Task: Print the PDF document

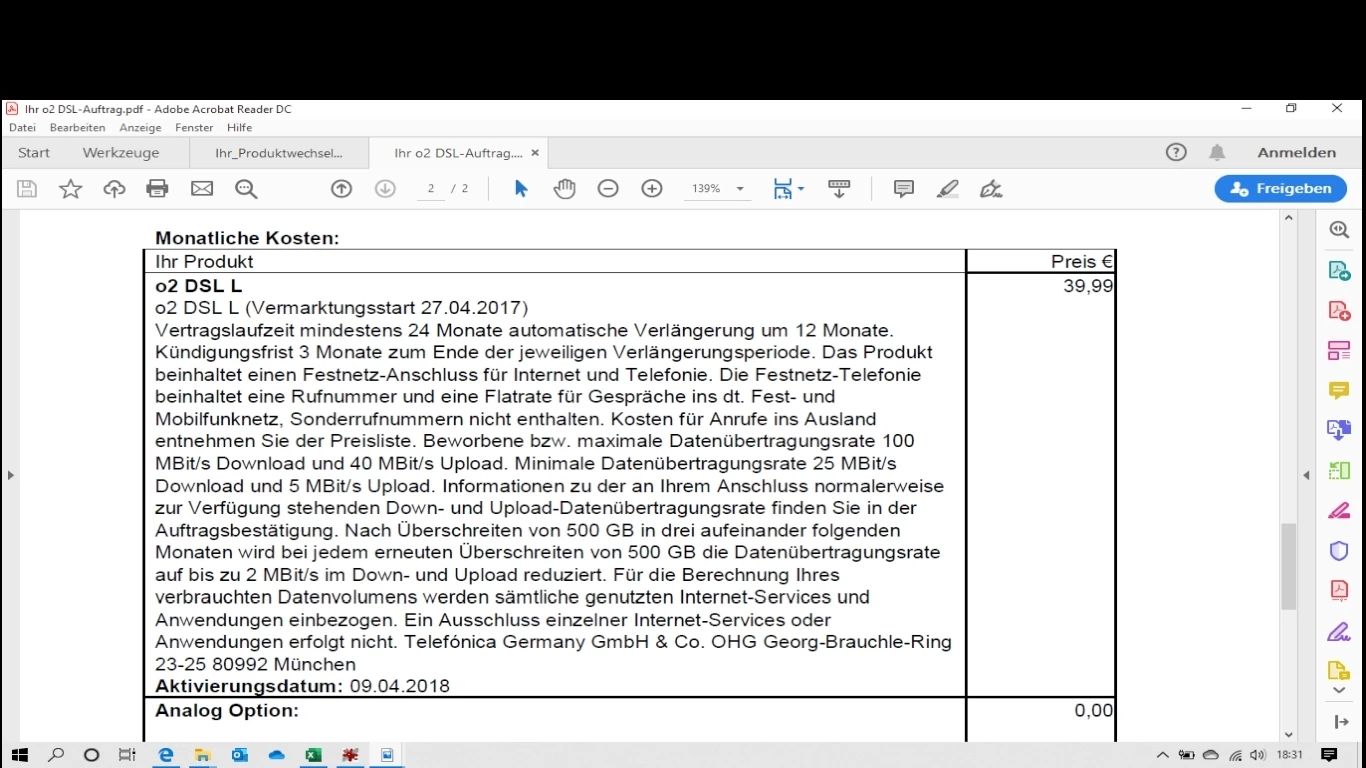Action: click(x=157, y=188)
